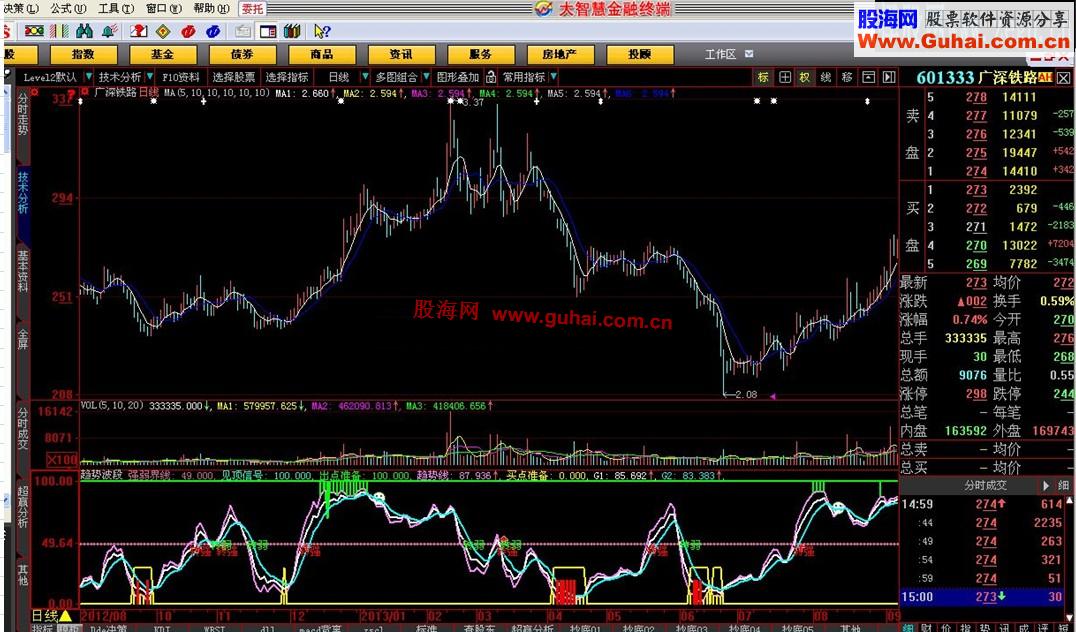Image resolution: width=1076 pixels, height=632 pixels.
Task: Click the 委托 trading button
Action: point(252,8)
